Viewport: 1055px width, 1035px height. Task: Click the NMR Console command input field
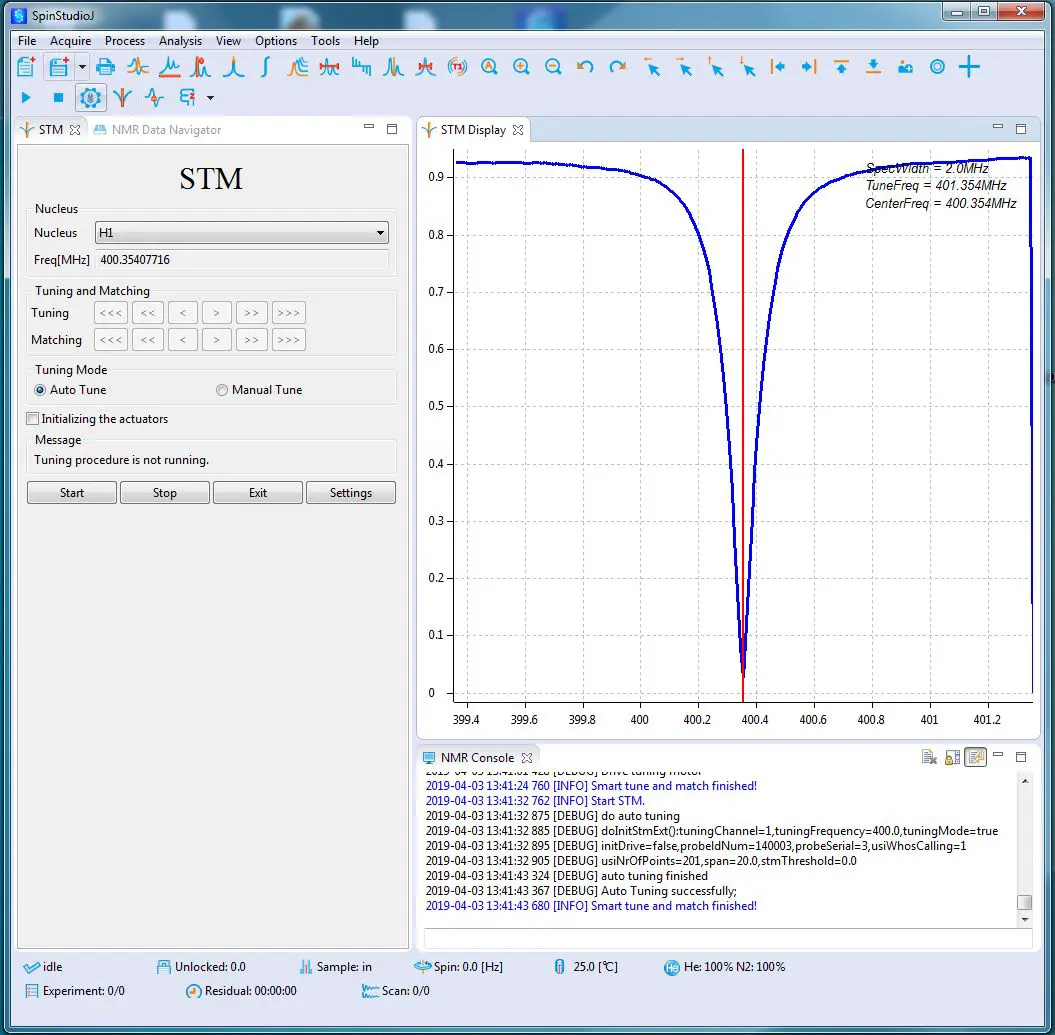[727, 939]
